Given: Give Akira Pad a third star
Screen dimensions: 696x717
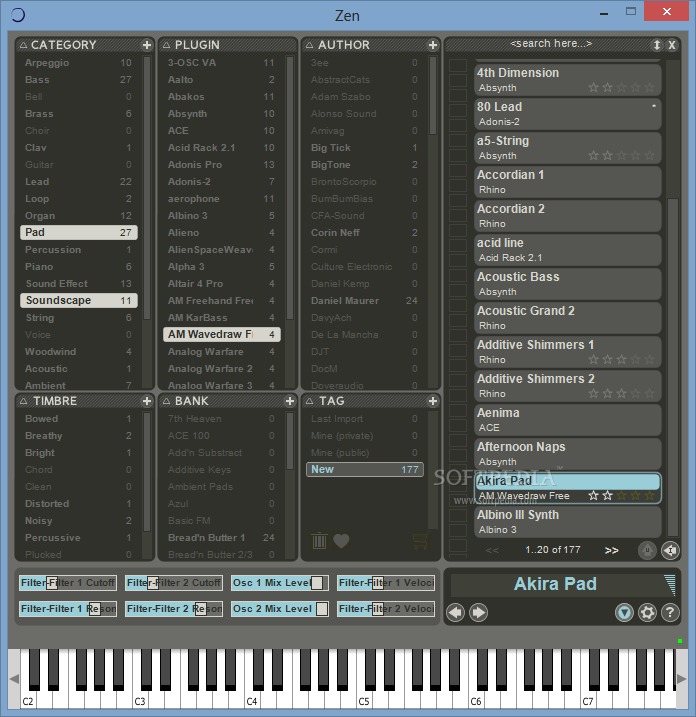Looking at the screenshot, I should tap(621, 495).
